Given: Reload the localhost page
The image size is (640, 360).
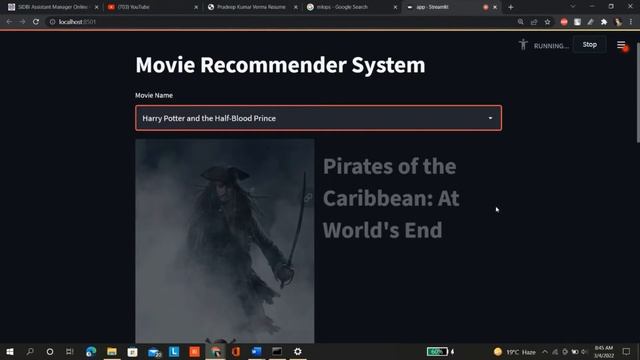Looking at the screenshot, I should pos(36,22).
